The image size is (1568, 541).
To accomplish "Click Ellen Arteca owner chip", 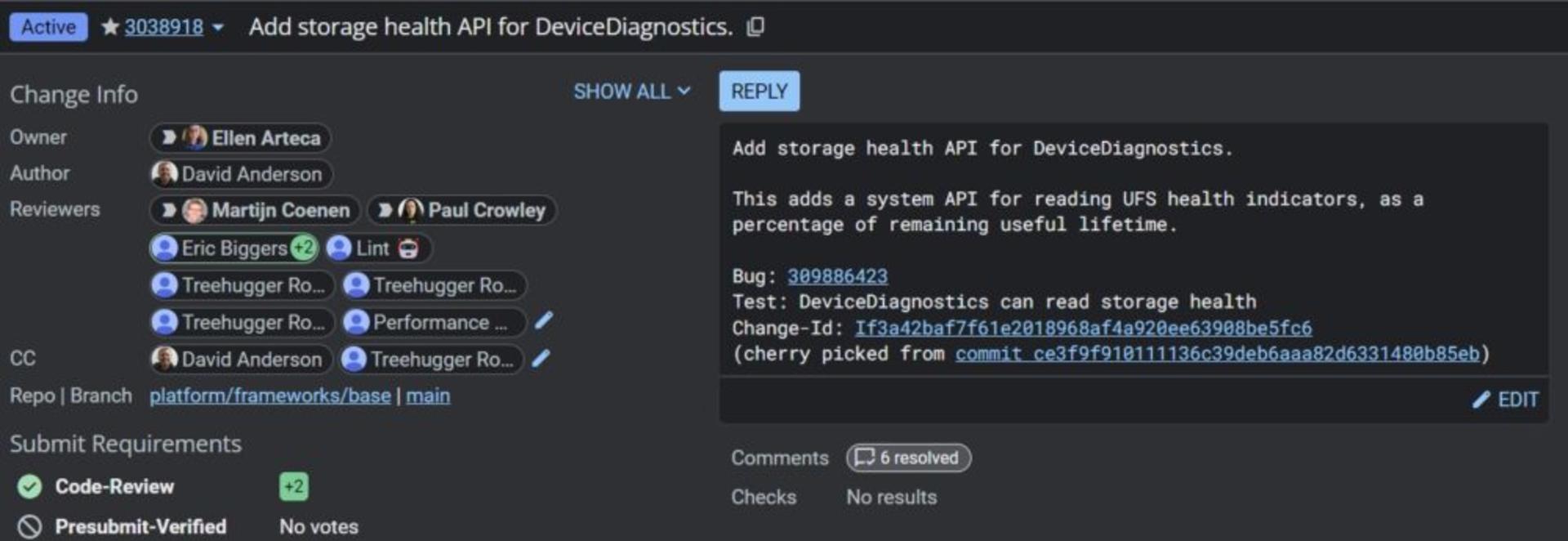I will click(x=240, y=137).
